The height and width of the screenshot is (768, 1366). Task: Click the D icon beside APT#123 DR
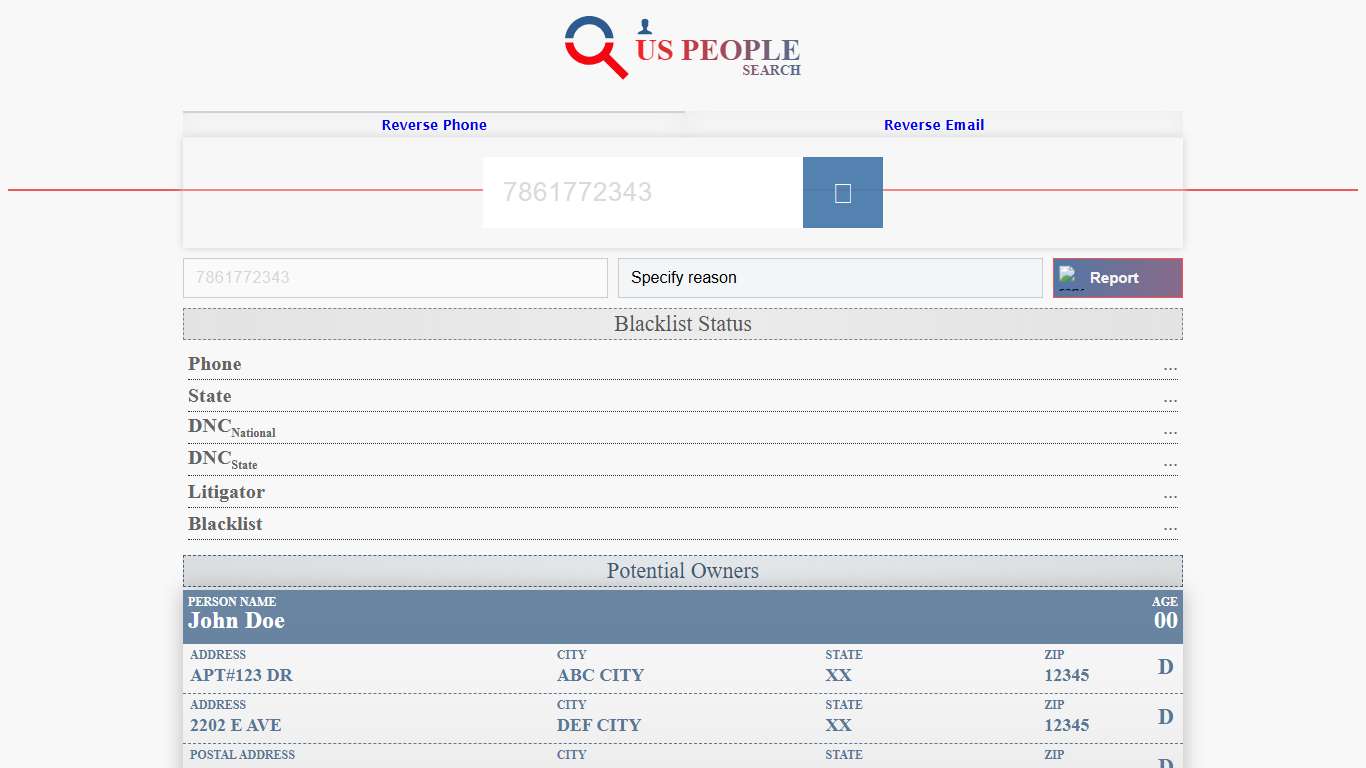tap(1164, 666)
